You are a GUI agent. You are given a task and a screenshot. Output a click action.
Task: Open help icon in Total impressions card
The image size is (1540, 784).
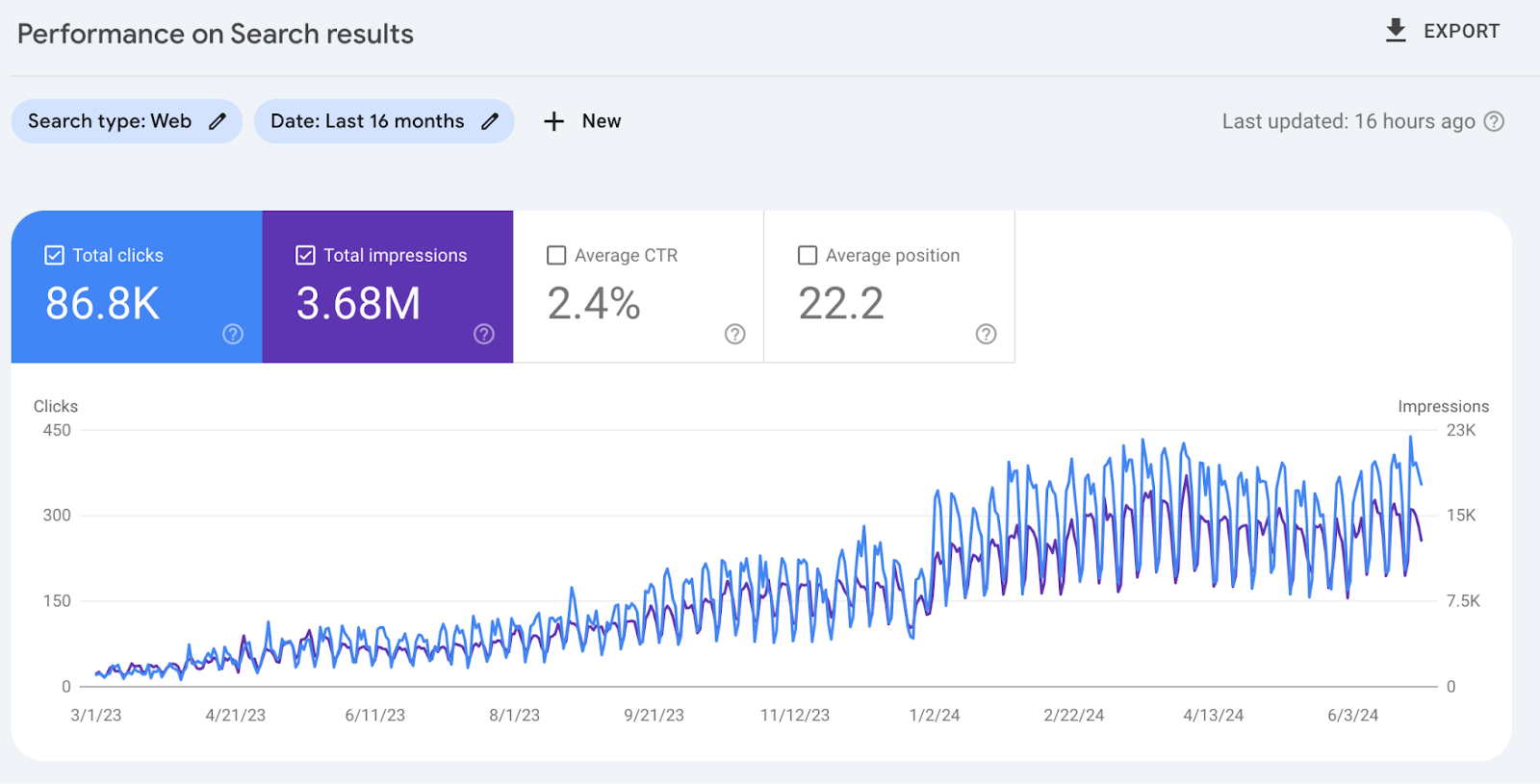[x=484, y=334]
